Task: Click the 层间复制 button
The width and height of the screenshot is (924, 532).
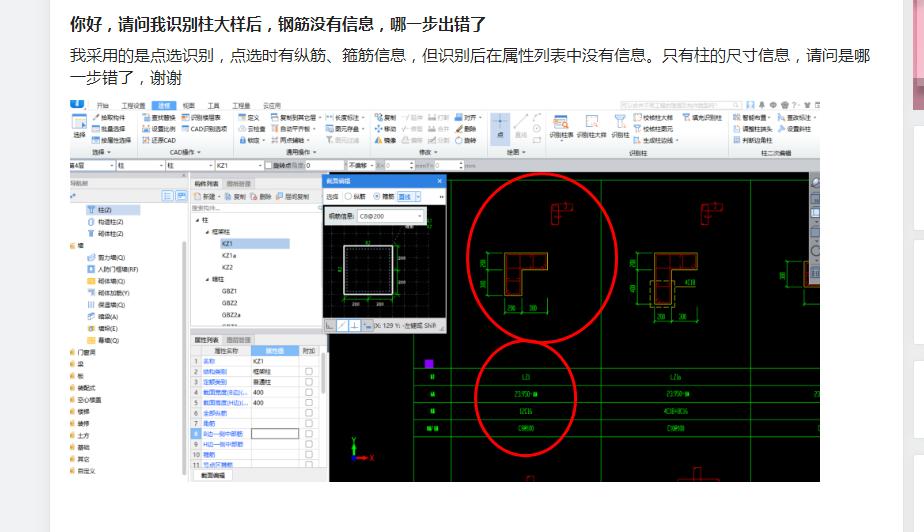Action: [292, 197]
